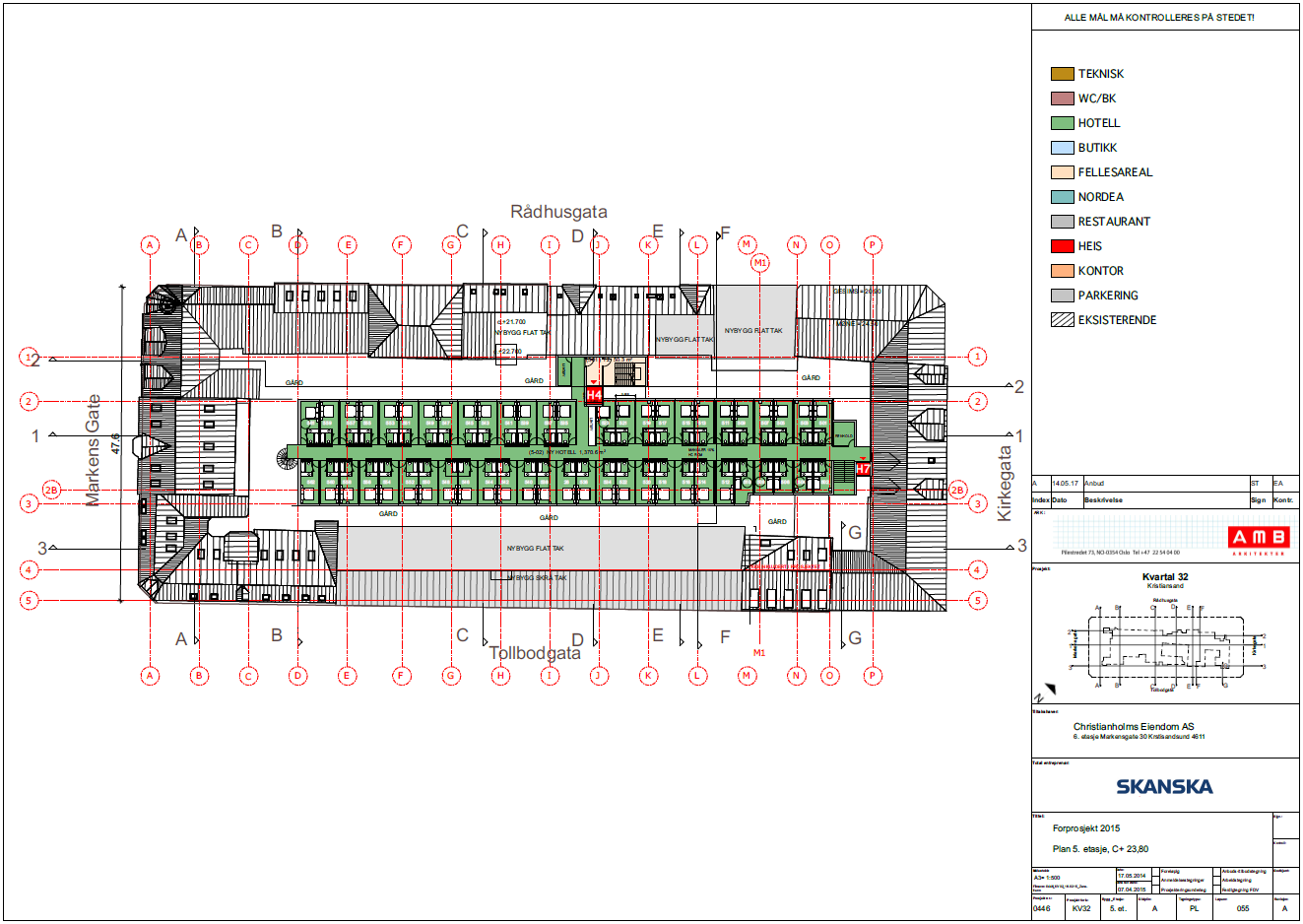Tick the Ferdigtegning FDV checkbox
Image resolution: width=1303 pixels, height=924 pixels.
coord(1216,890)
